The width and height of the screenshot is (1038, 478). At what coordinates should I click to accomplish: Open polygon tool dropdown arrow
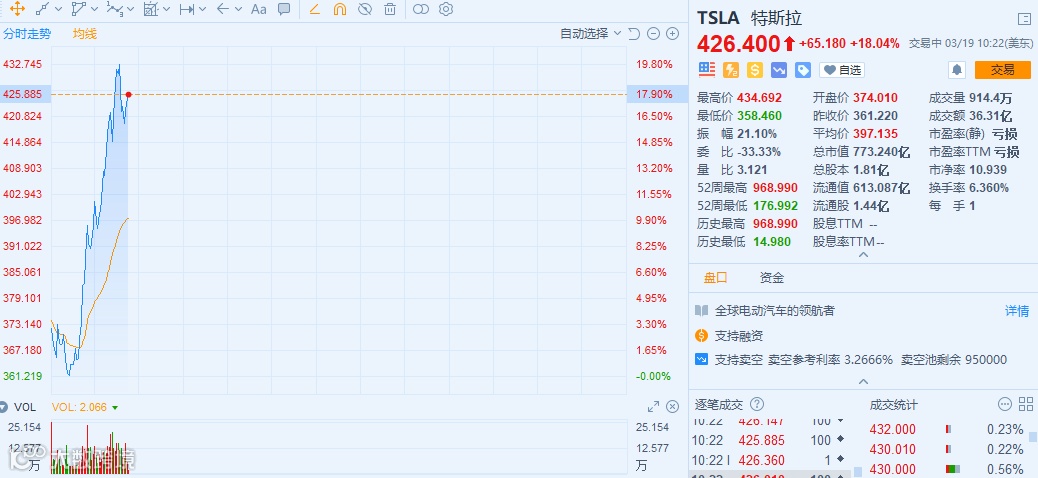[x=94, y=9]
